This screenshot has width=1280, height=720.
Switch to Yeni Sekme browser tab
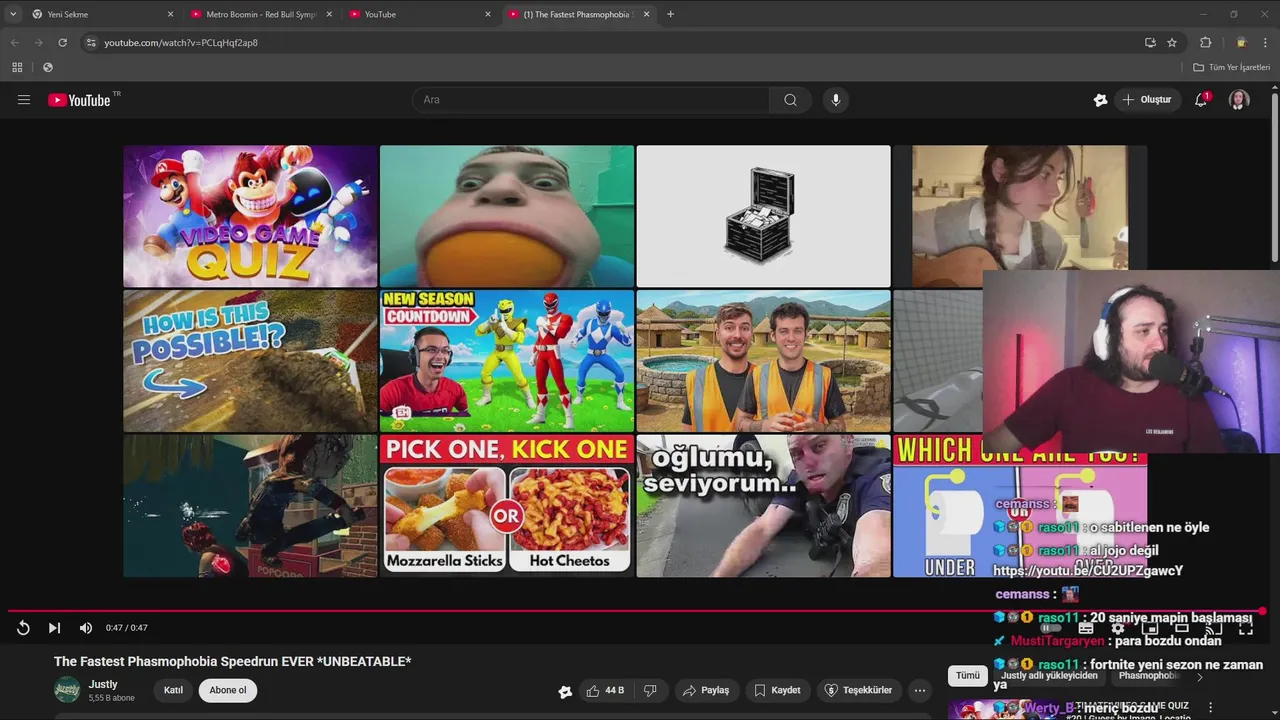pos(100,14)
